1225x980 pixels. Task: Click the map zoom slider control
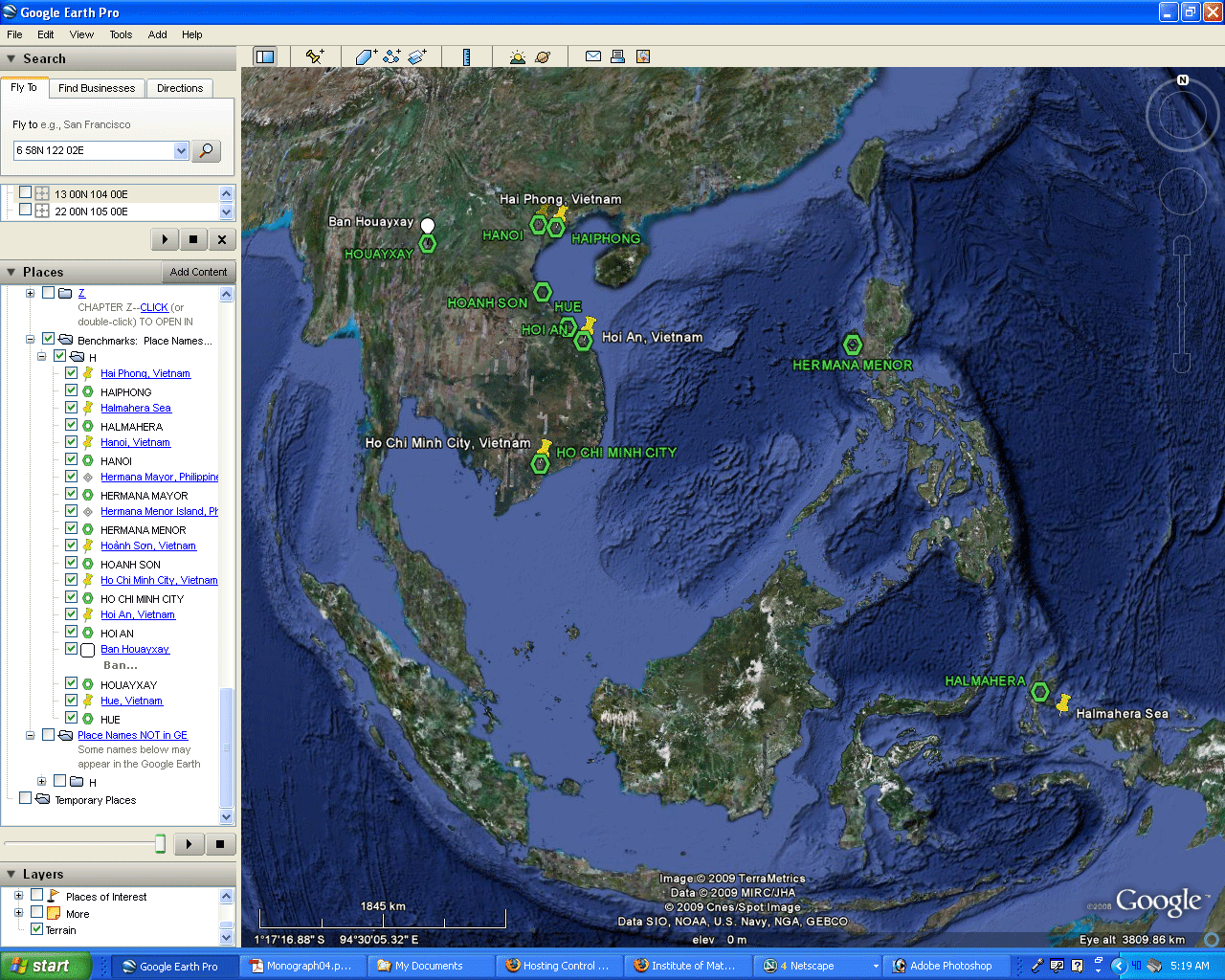[x=1182, y=304]
